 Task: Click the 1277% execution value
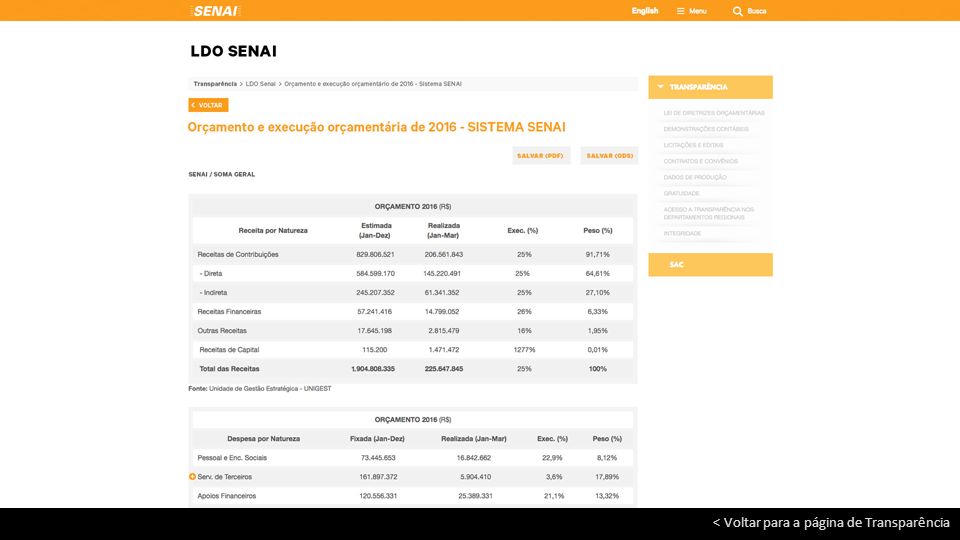pyautogui.click(x=524, y=350)
